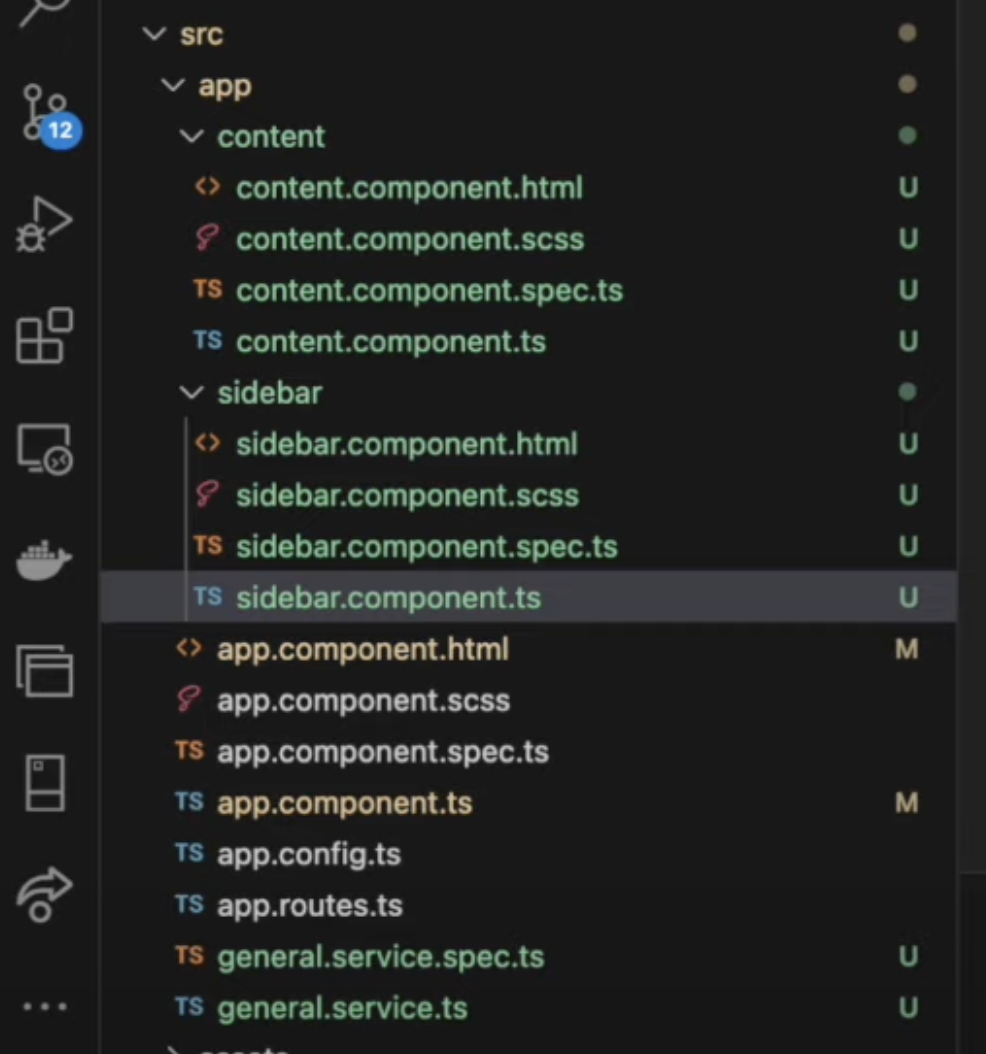This screenshot has height=1054, width=986.
Task: Open content.component.html file
Action: (408, 188)
